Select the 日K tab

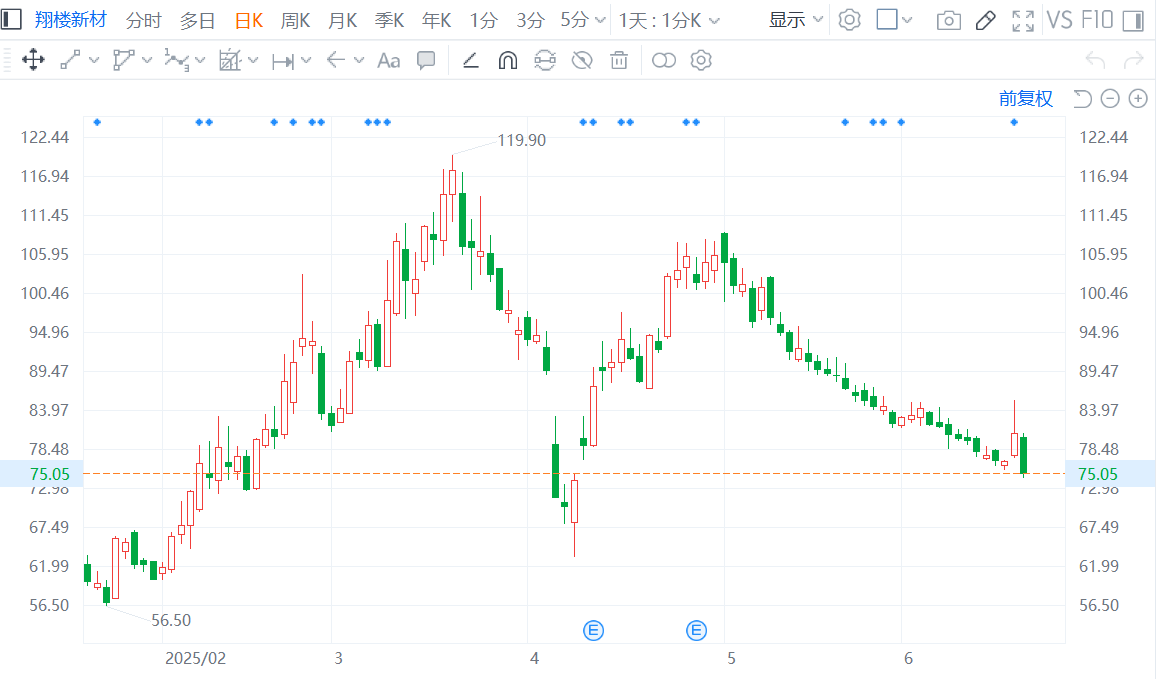point(248,20)
